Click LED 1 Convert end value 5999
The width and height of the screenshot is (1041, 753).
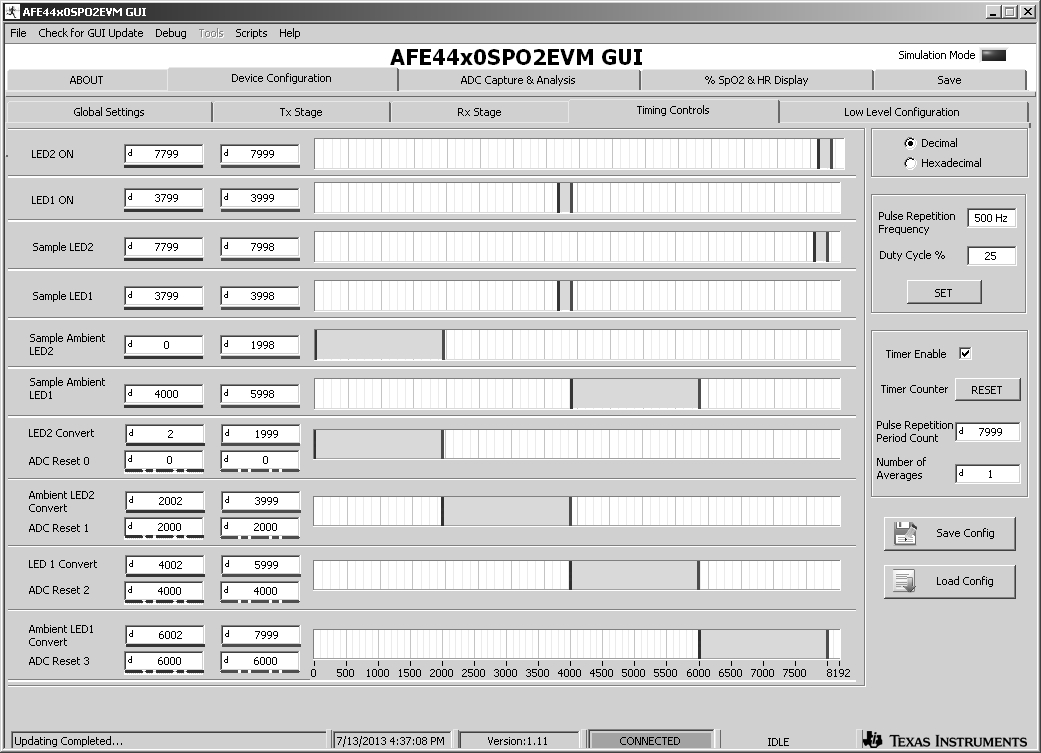coord(261,565)
